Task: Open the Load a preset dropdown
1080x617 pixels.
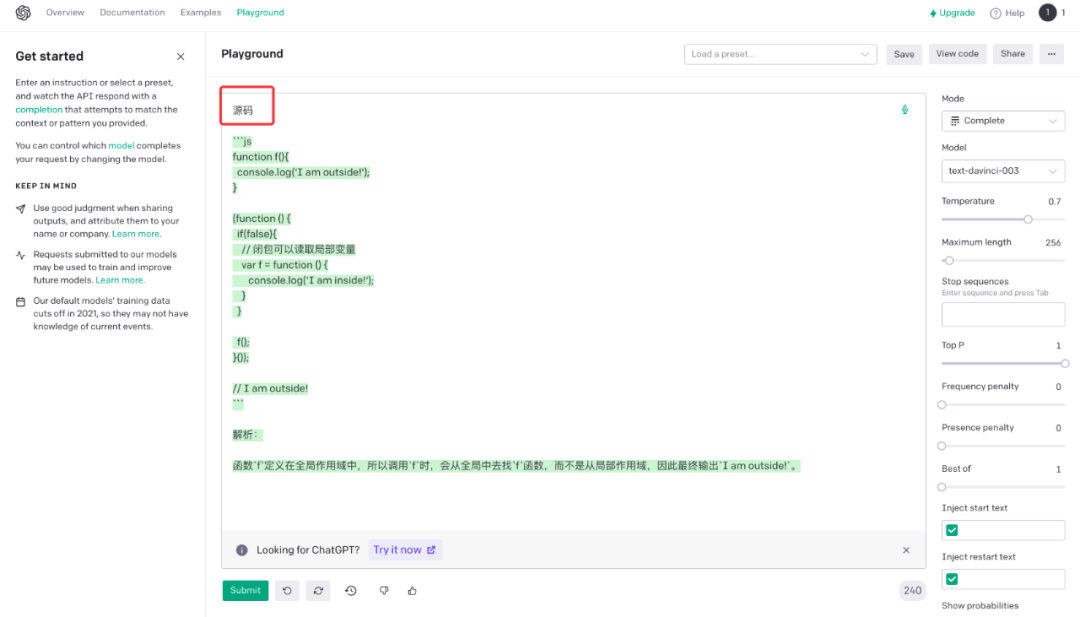Action: tap(780, 54)
